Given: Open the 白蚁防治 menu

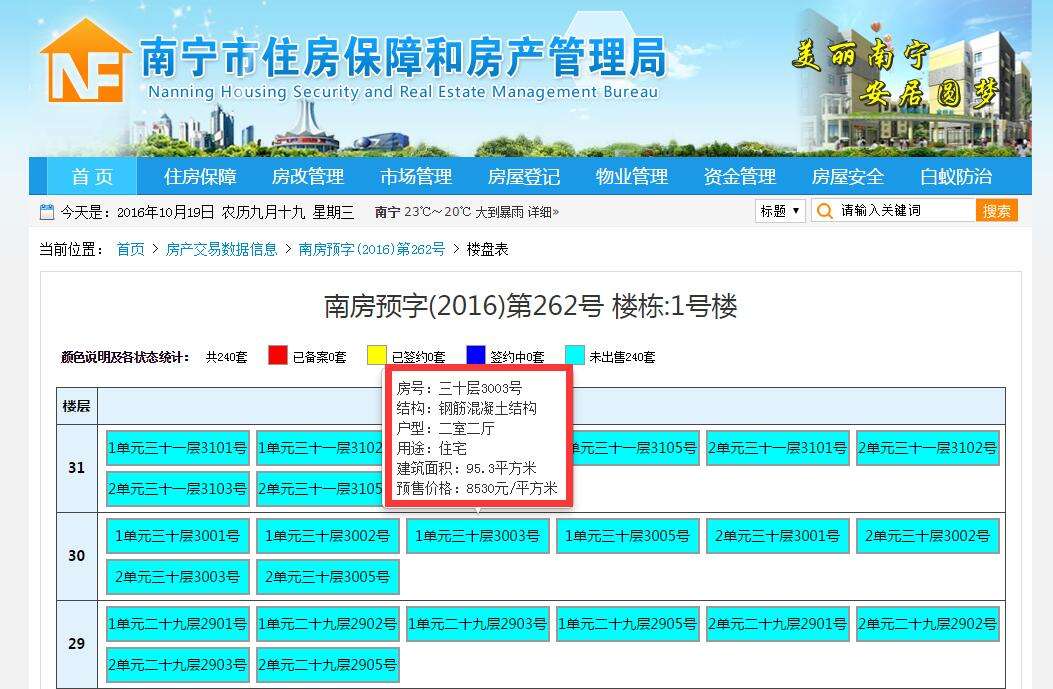Looking at the screenshot, I should click(956, 177).
